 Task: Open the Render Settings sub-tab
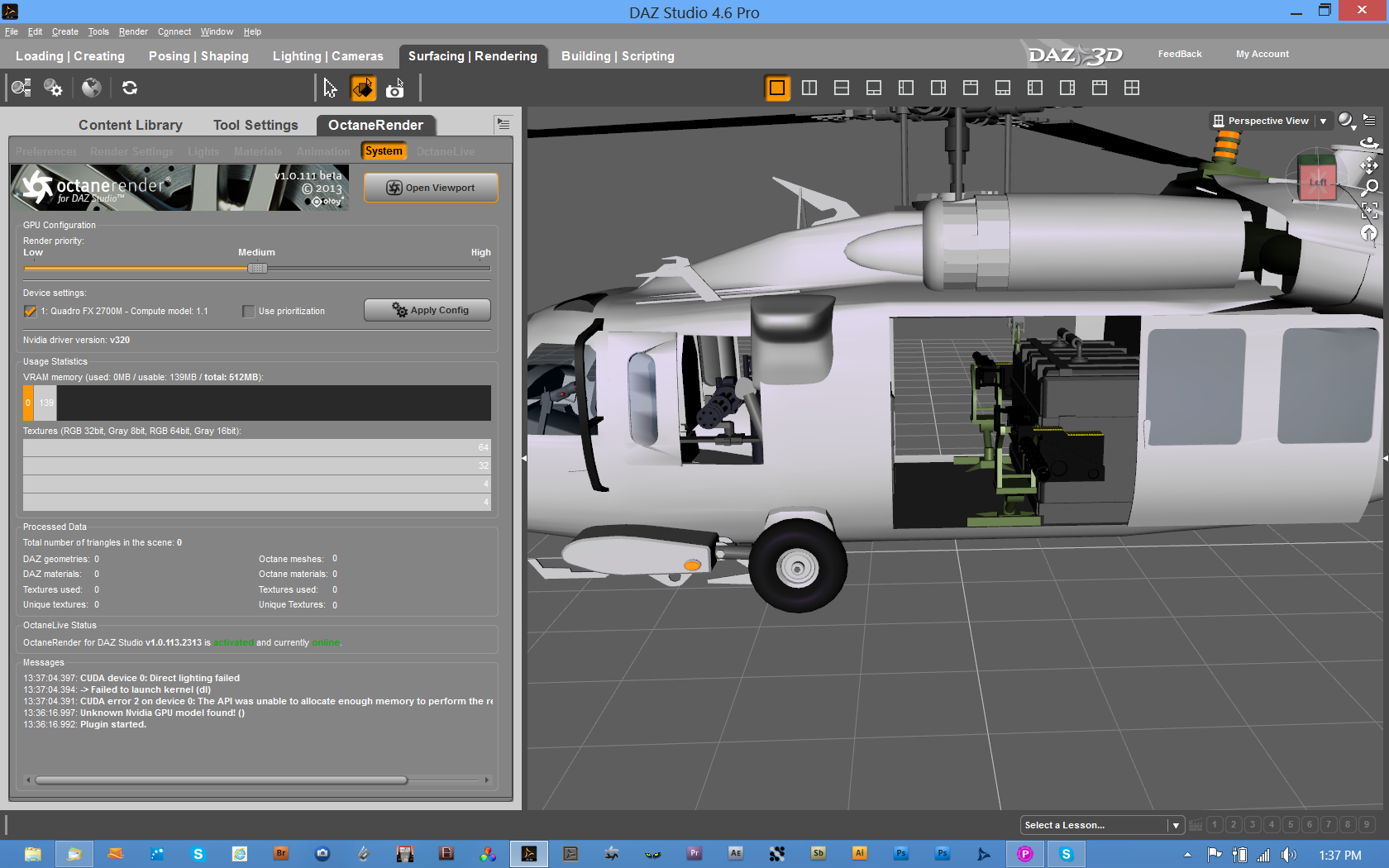coord(131,151)
